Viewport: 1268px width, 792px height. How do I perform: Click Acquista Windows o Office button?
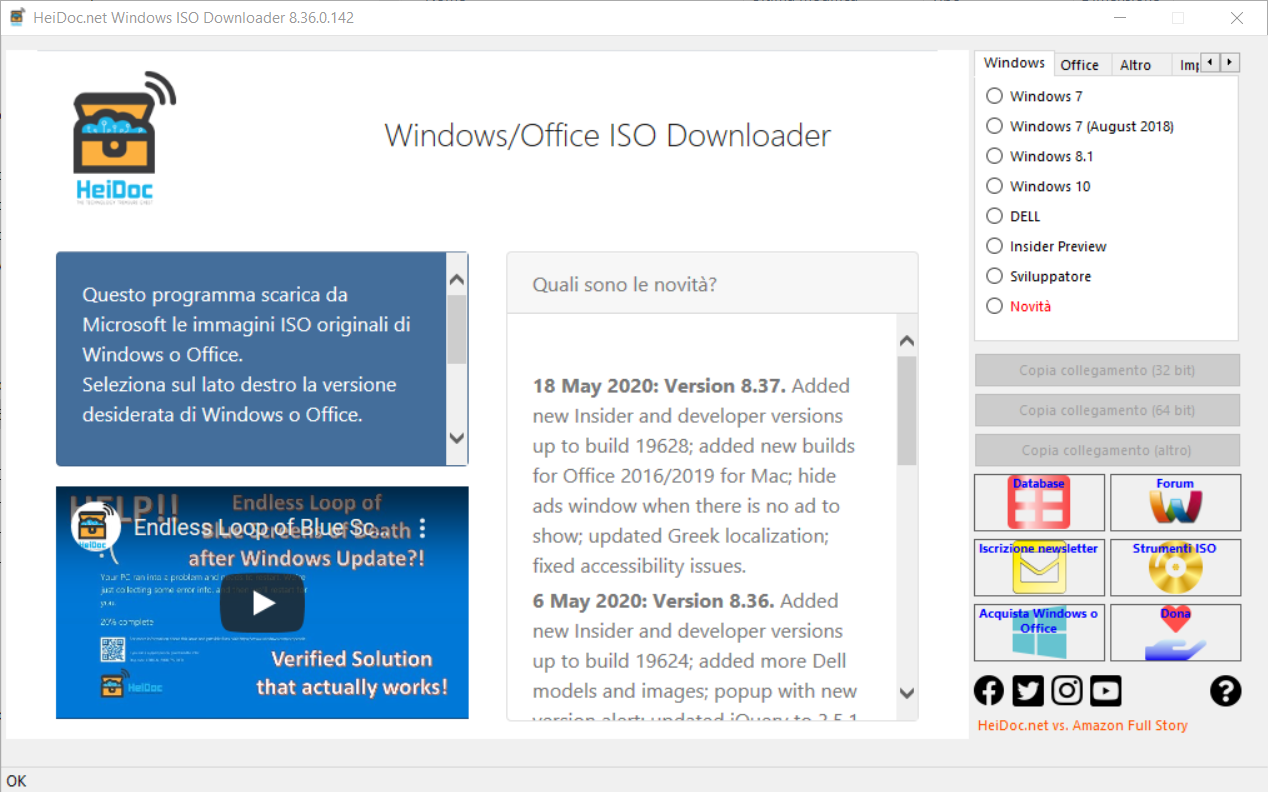tap(1039, 632)
